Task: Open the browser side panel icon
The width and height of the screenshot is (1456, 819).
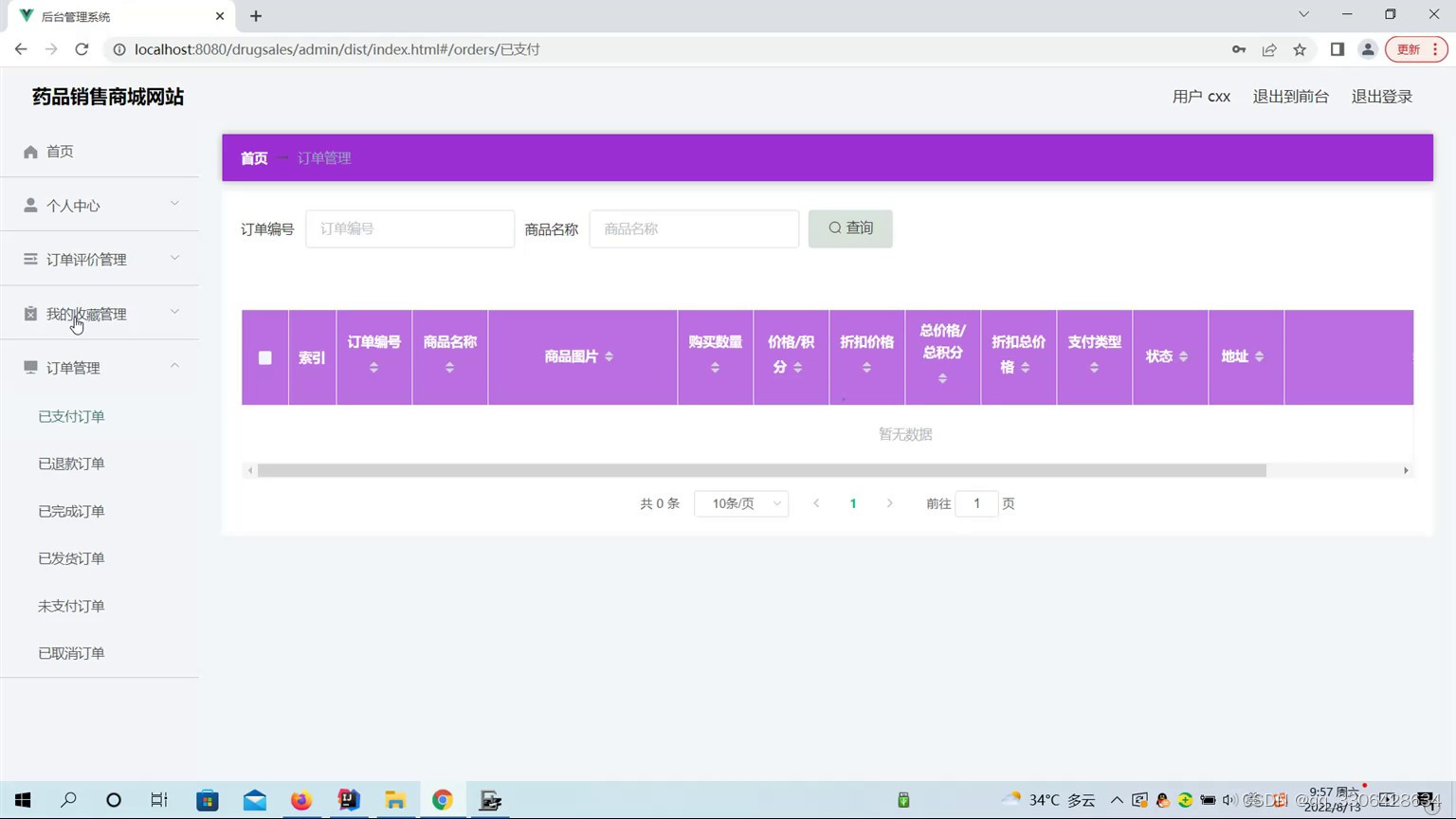Action: point(1338,49)
